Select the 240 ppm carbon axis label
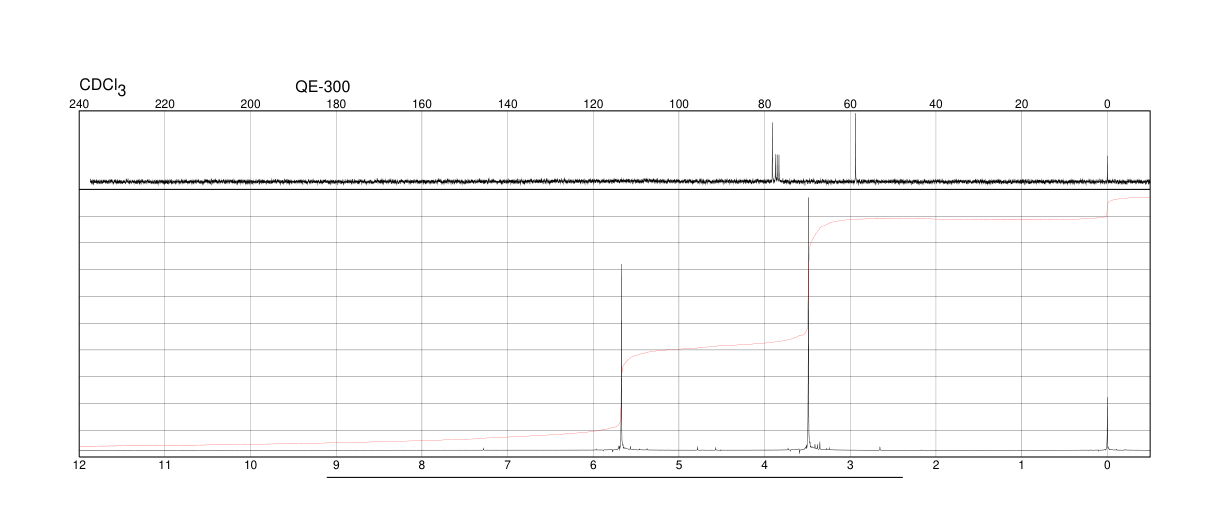The image size is (1224, 528). tap(79, 104)
